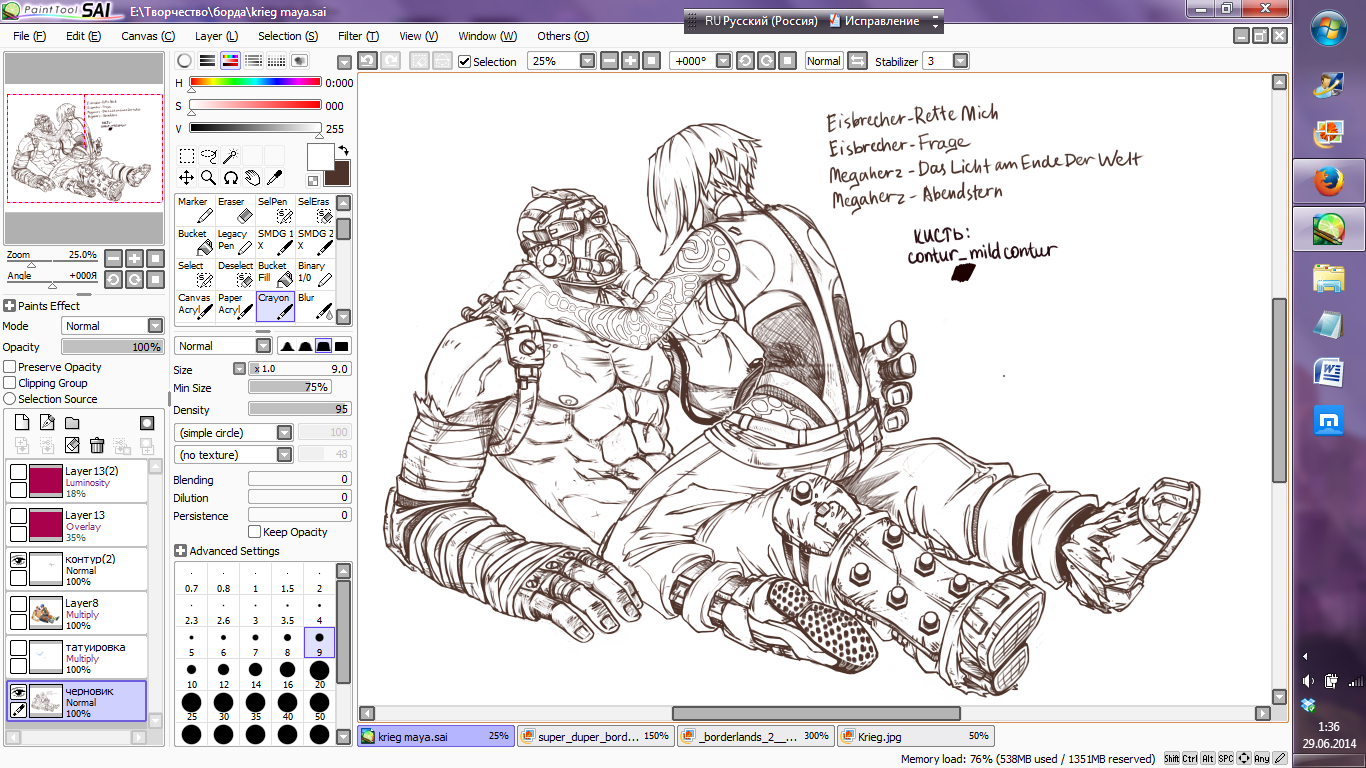Screen dimensions: 1366x768
Task: Choose the 20 brush size preset
Action: 319,674
